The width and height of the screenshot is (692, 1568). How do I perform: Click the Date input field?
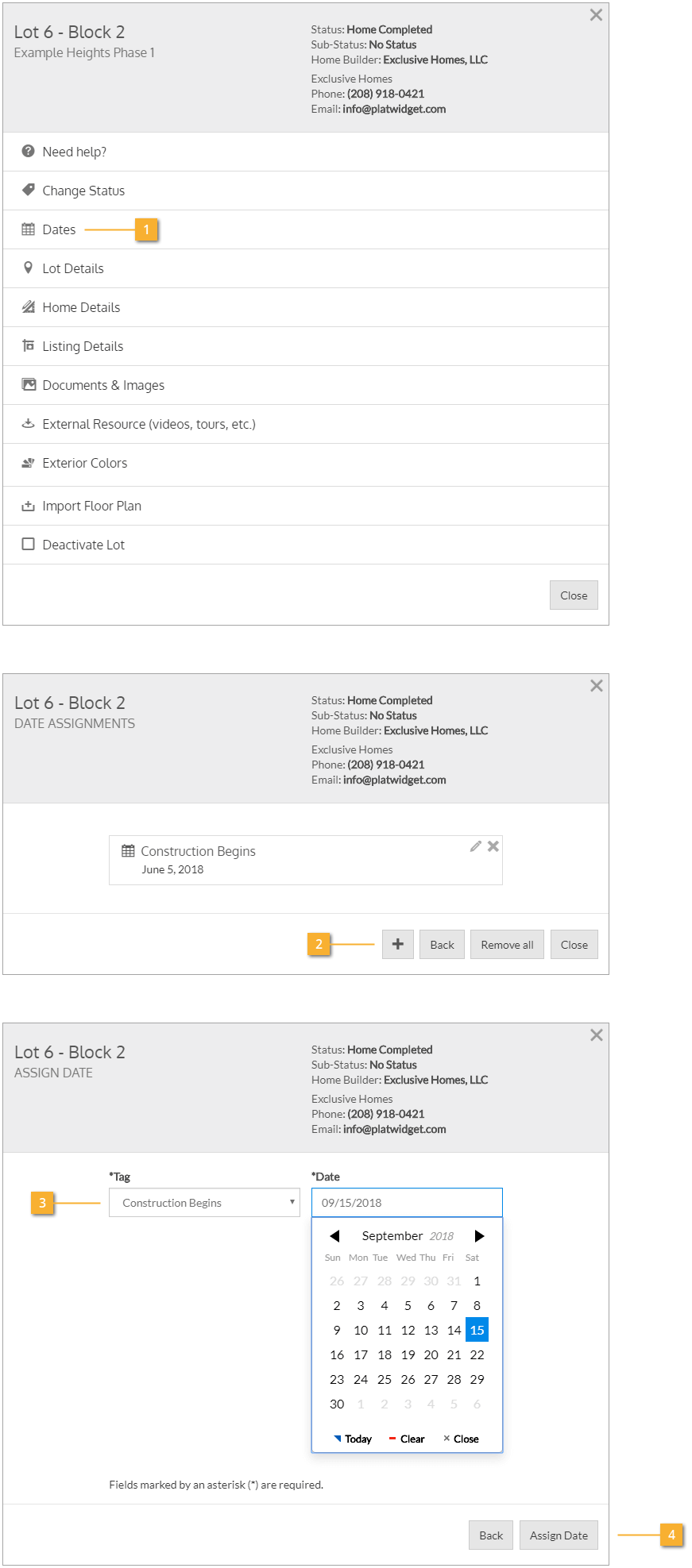coord(407,1202)
